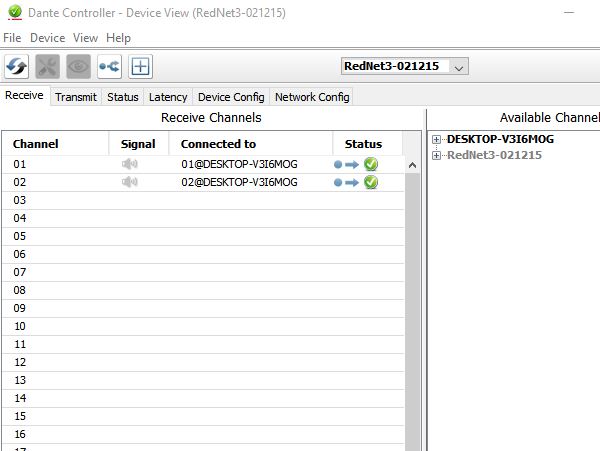Click the Status column header

[368, 144]
